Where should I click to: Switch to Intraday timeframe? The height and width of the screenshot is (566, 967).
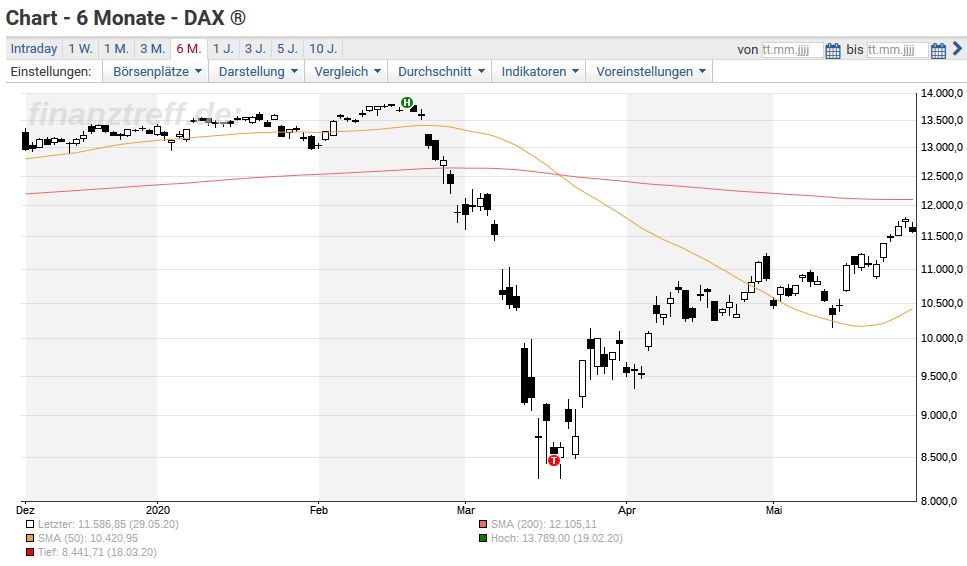click(34, 49)
